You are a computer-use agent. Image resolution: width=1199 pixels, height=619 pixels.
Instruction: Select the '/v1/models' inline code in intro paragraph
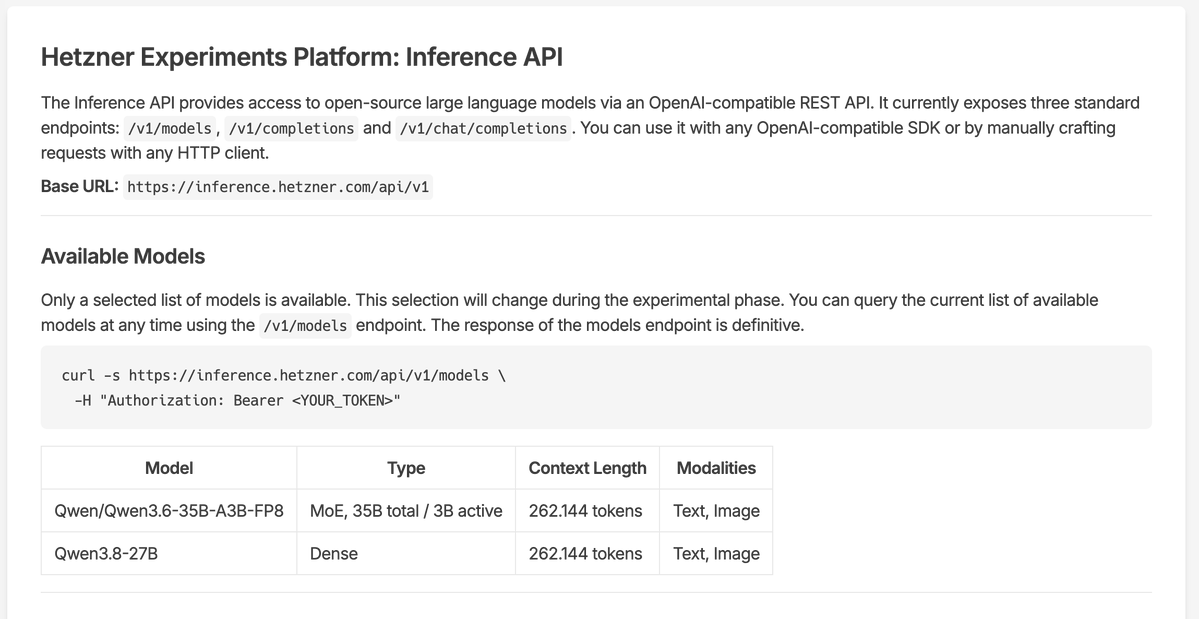point(170,128)
